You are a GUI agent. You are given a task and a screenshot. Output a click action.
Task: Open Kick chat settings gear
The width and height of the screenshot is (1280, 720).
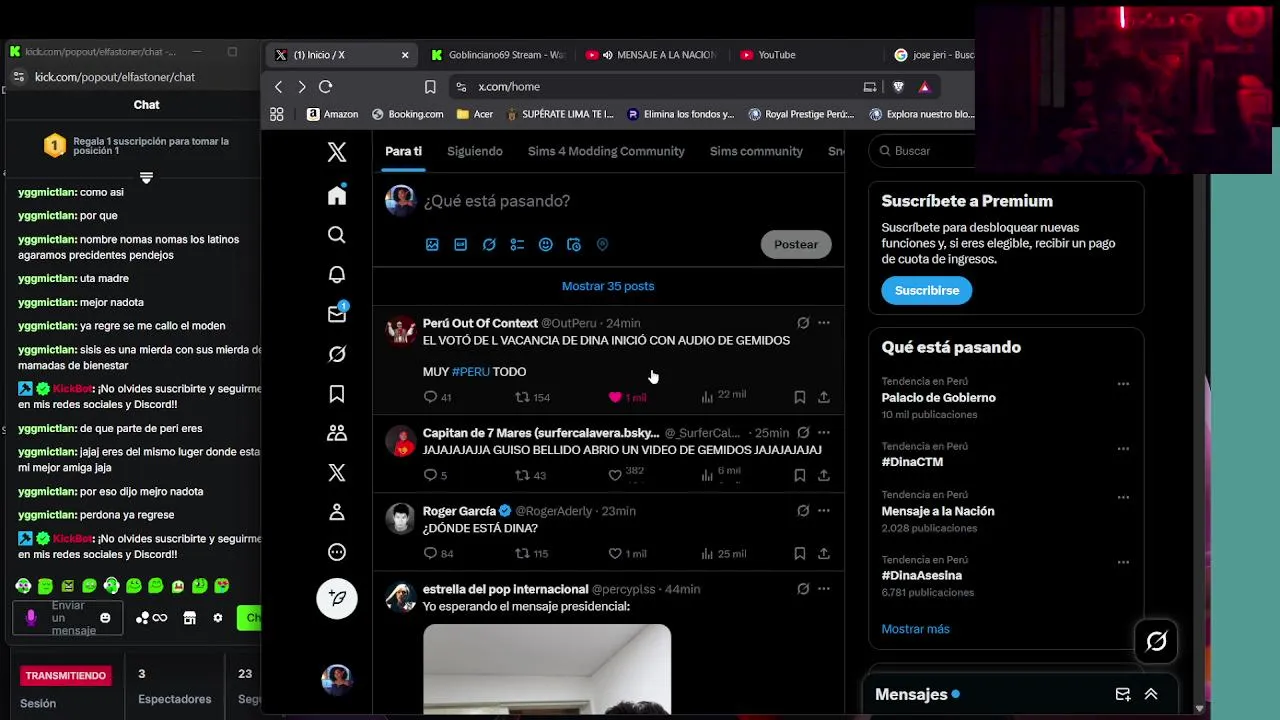coord(218,618)
